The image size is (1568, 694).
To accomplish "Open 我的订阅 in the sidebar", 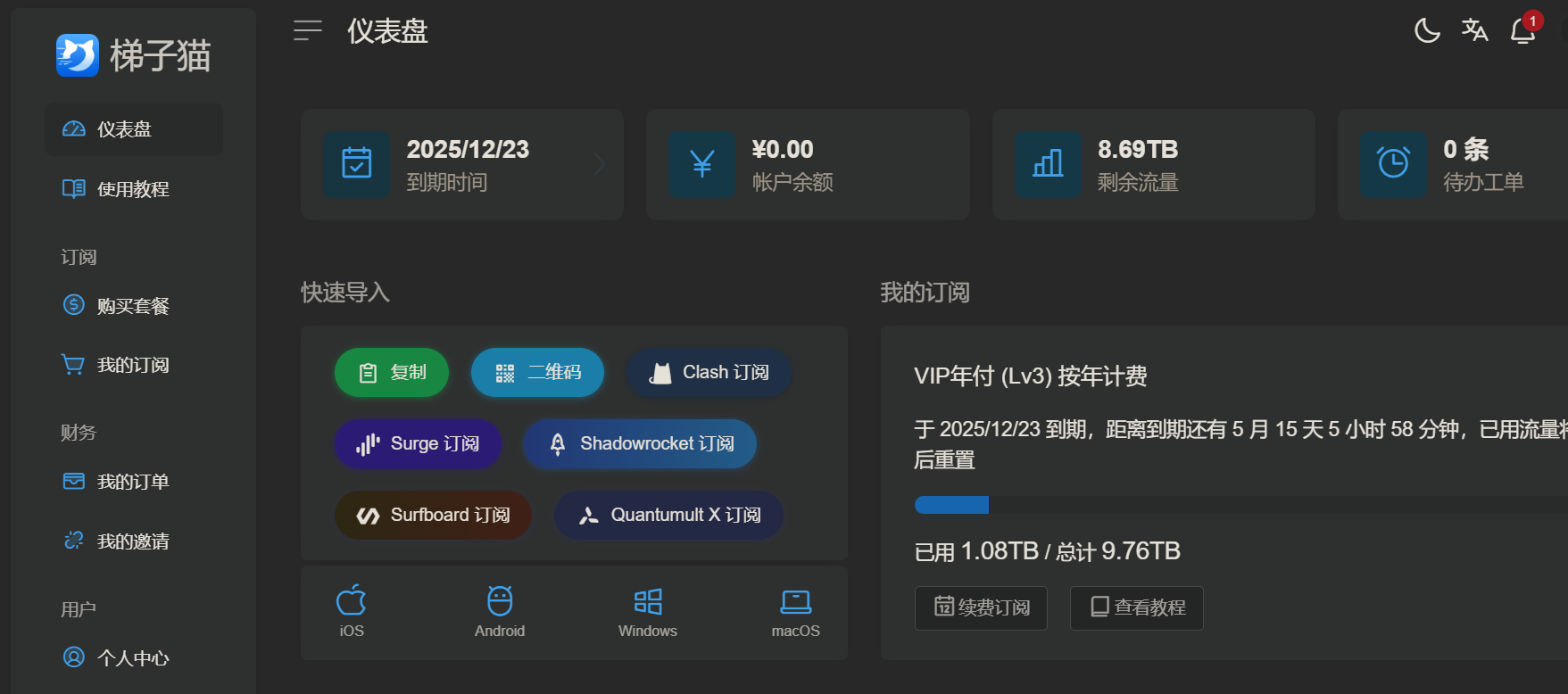I will coord(134,365).
